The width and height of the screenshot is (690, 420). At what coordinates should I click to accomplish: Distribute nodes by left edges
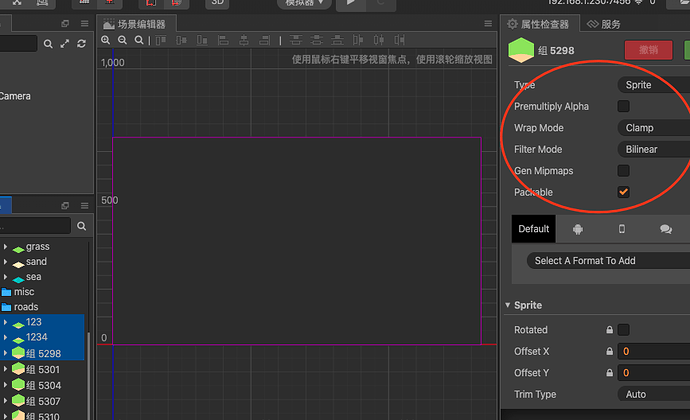[x=358, y=41]
